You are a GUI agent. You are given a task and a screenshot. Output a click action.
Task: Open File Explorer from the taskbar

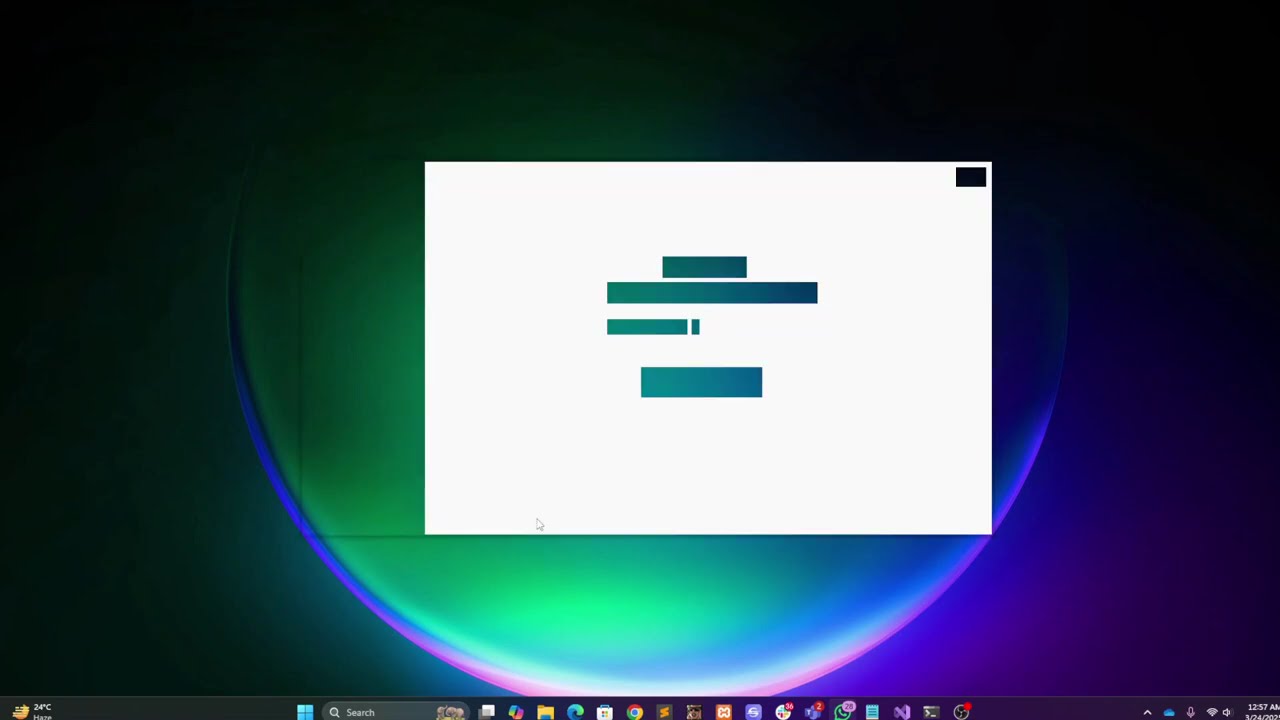pos(545,712)
